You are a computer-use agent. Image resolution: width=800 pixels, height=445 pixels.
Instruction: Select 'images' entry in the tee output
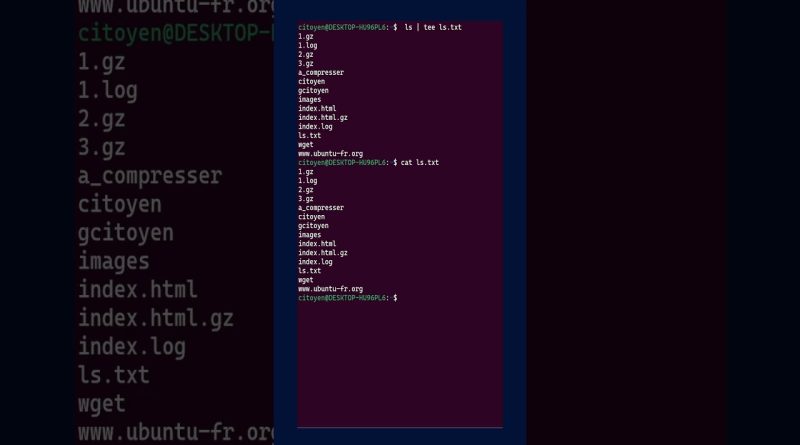point(310,100)
